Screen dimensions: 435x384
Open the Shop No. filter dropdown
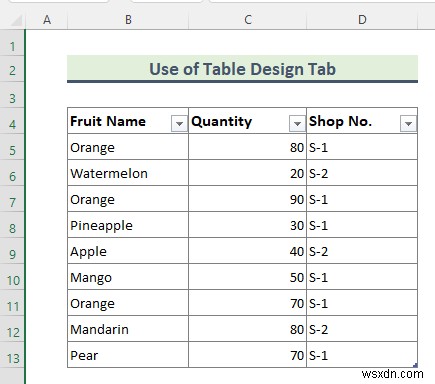click(408, 124)
